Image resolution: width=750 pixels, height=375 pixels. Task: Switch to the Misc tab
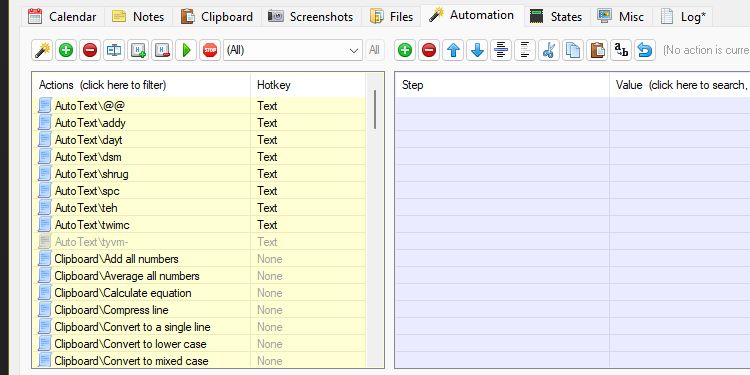pos(621,17)
